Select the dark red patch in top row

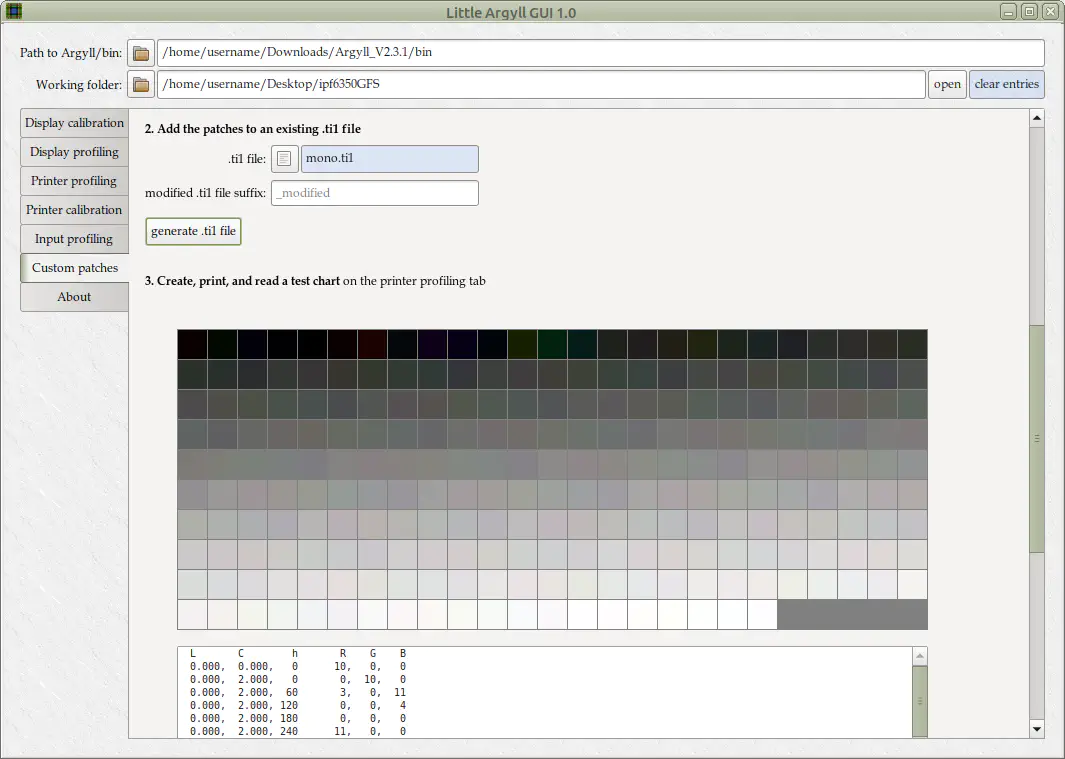pos(372,345)
